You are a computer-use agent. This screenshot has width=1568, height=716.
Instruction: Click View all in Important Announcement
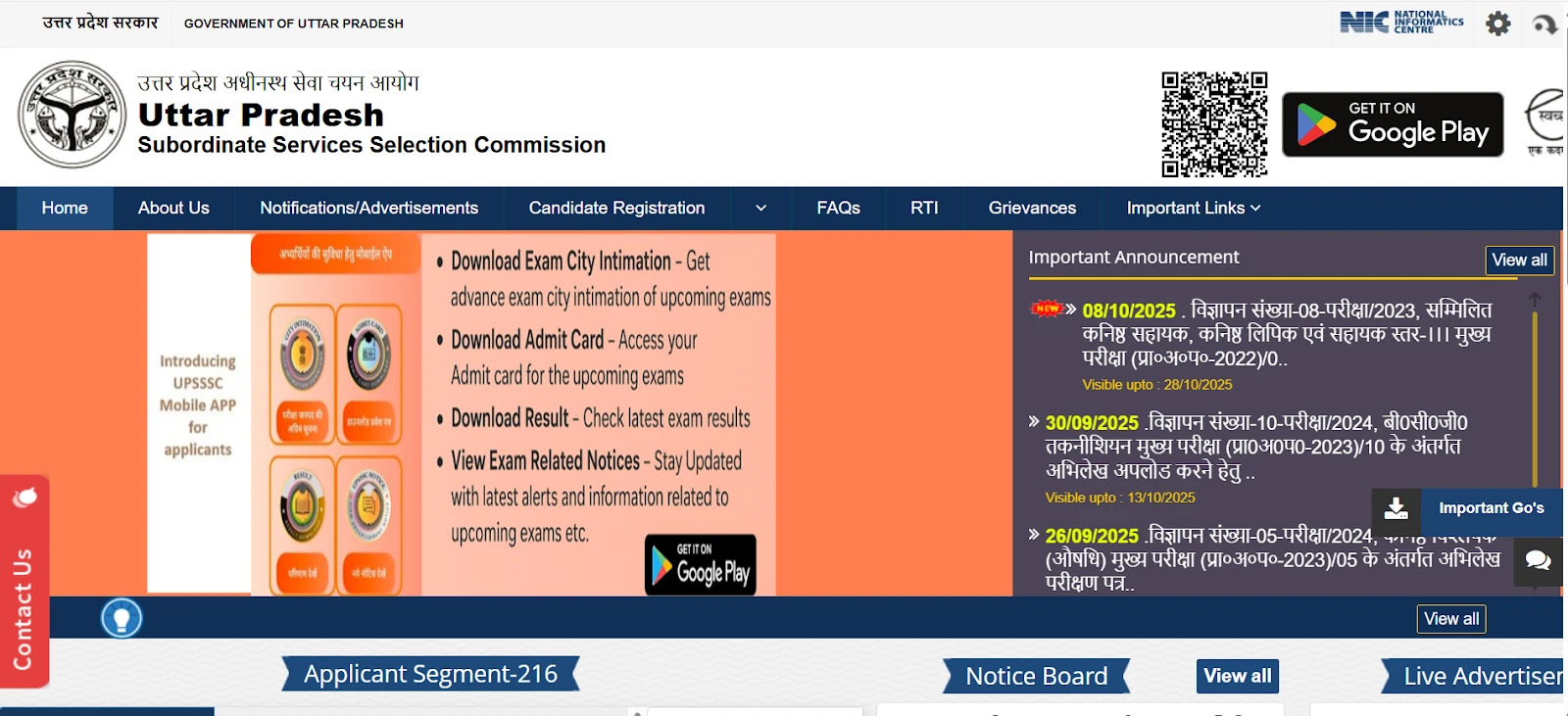[1518, 260]
